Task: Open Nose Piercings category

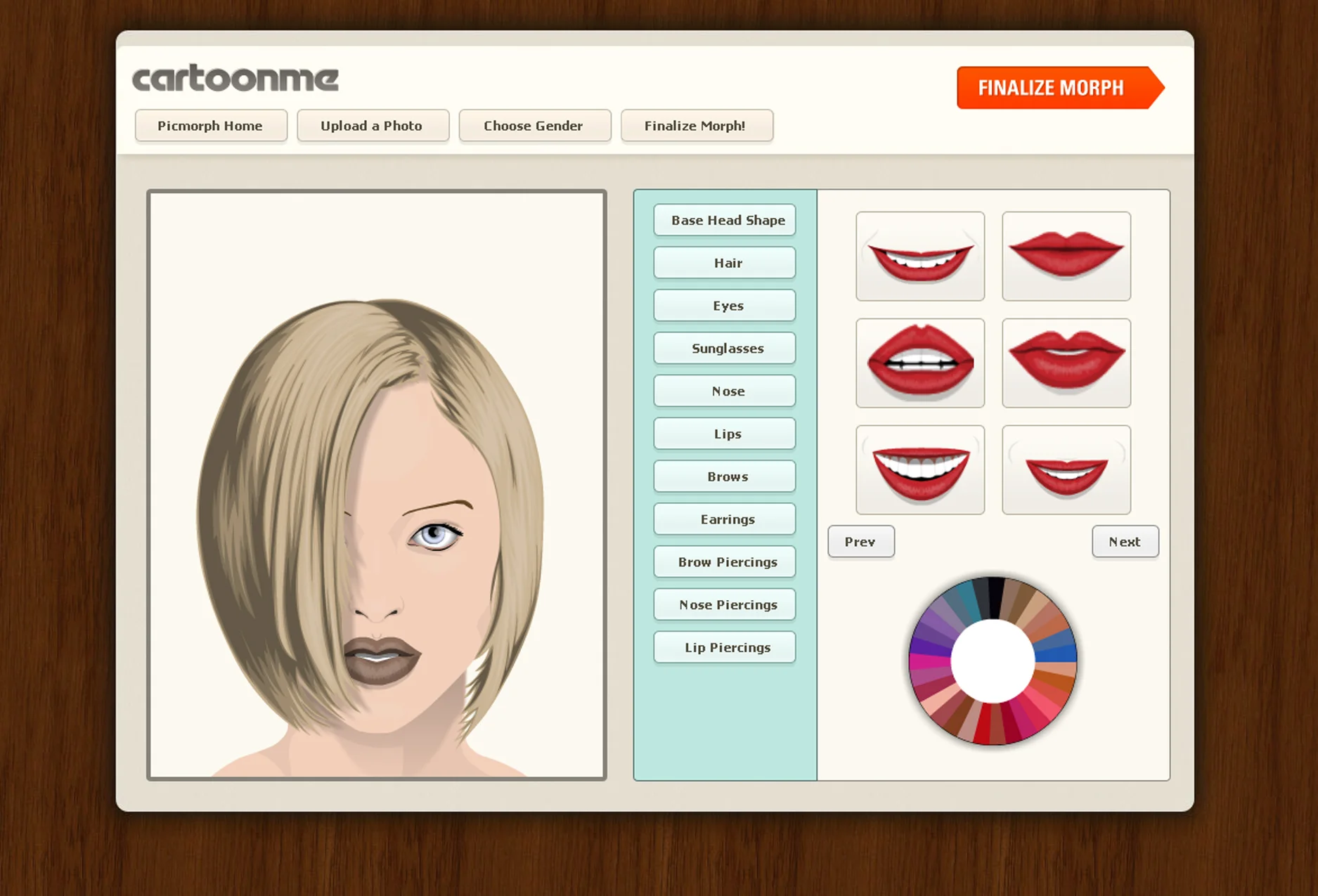Action: (725, 605)
